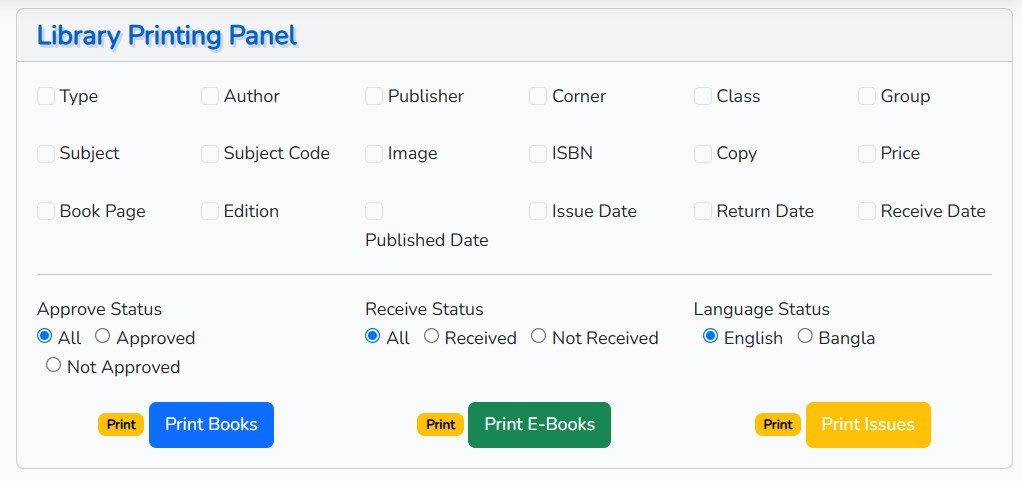Screen dimensions: 1022x481
Task: Select Received under Receive Status
Action: tap(431, 336)
